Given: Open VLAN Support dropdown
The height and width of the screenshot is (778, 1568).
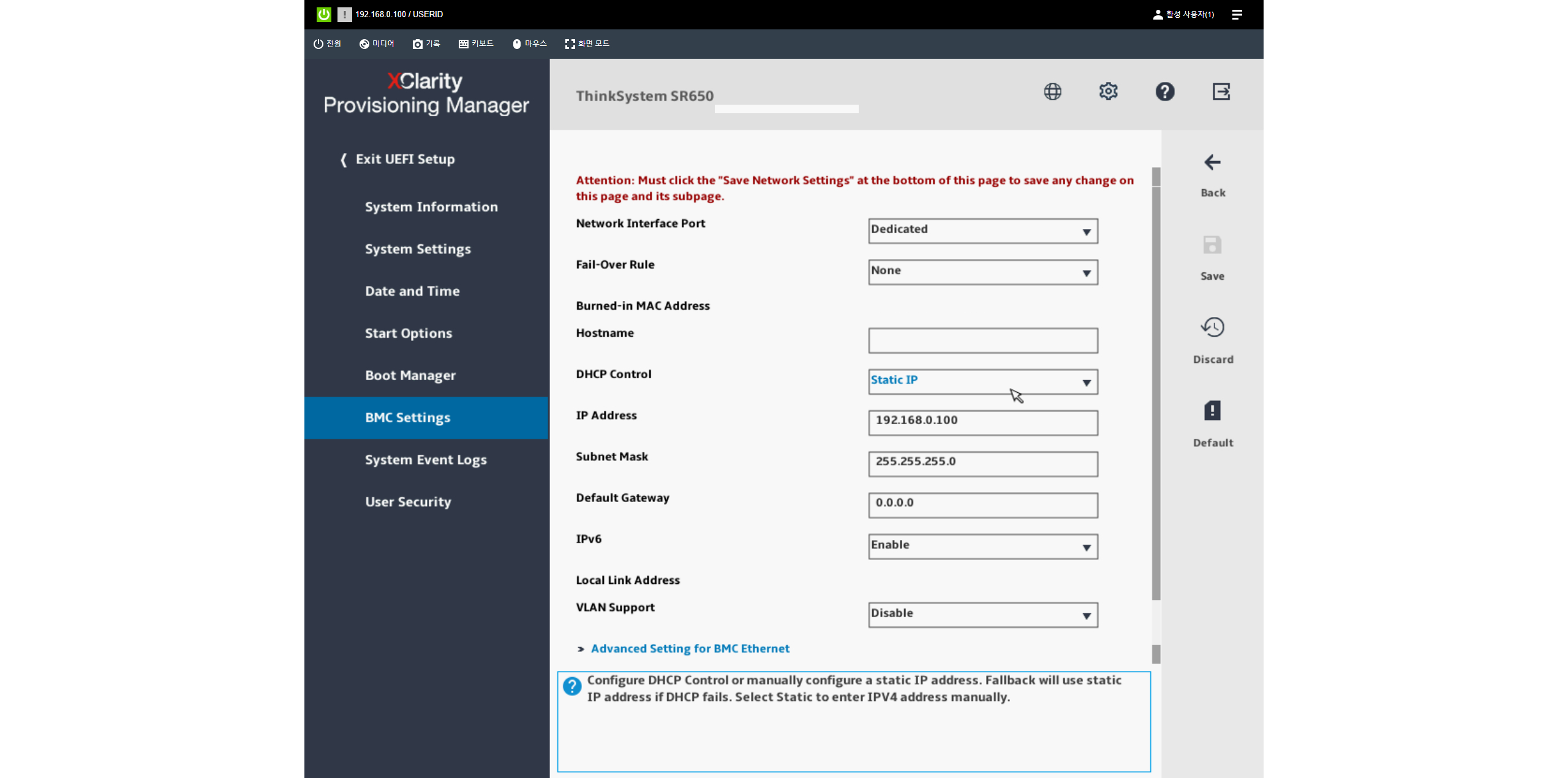Looking at the screenshot, I should tap(982, 615).
